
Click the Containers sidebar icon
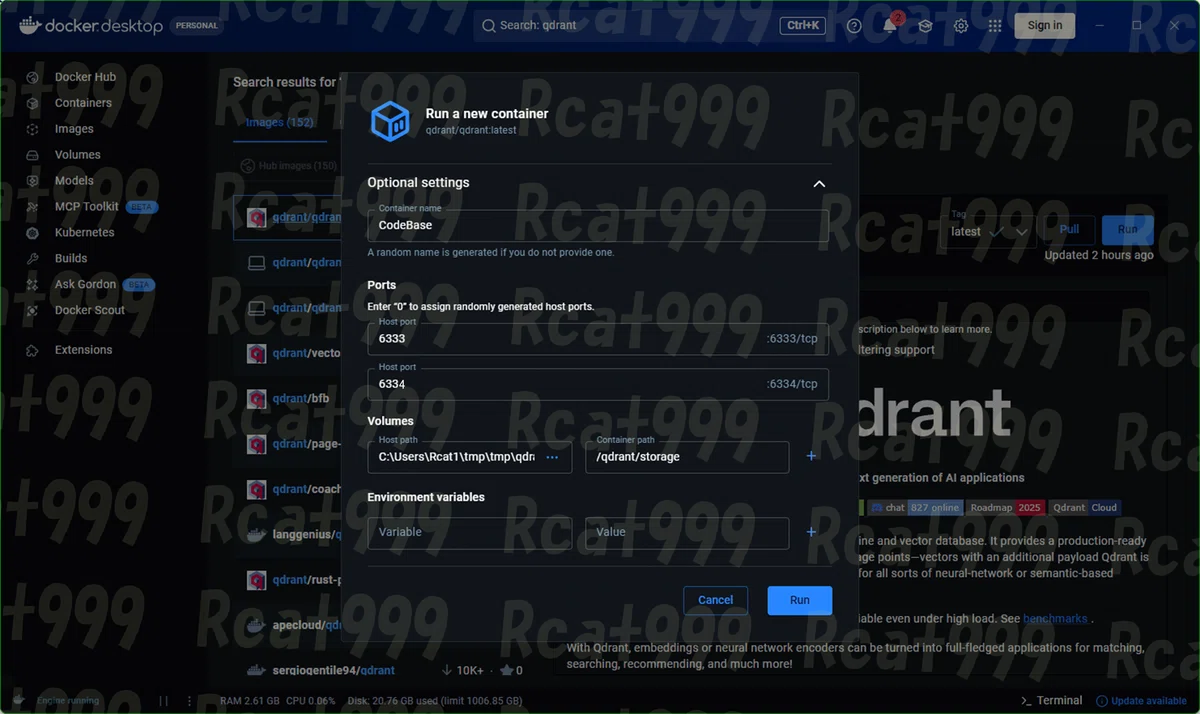tap(33, 103)
